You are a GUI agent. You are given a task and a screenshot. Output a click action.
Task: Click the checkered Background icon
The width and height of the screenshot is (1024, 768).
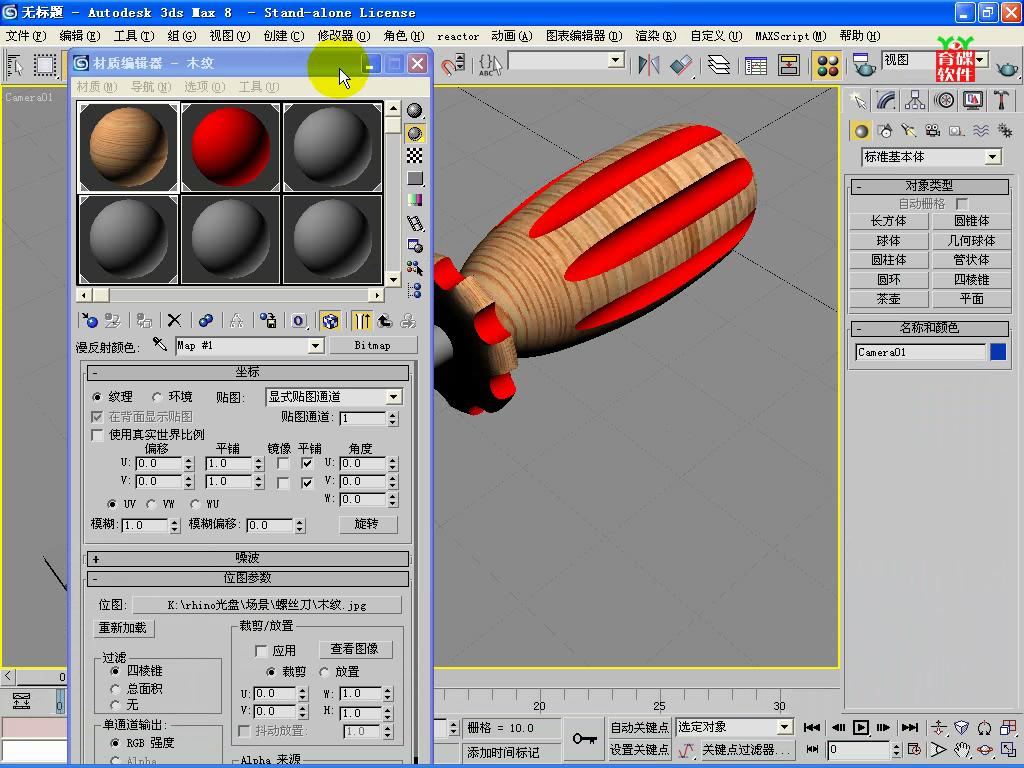[414, 155]
